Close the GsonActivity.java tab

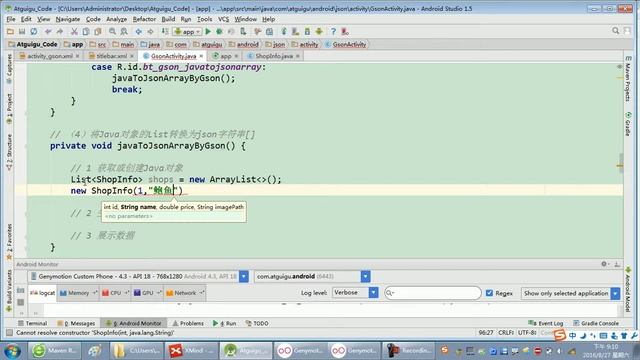pyautogui.click(x=201, y=56)
